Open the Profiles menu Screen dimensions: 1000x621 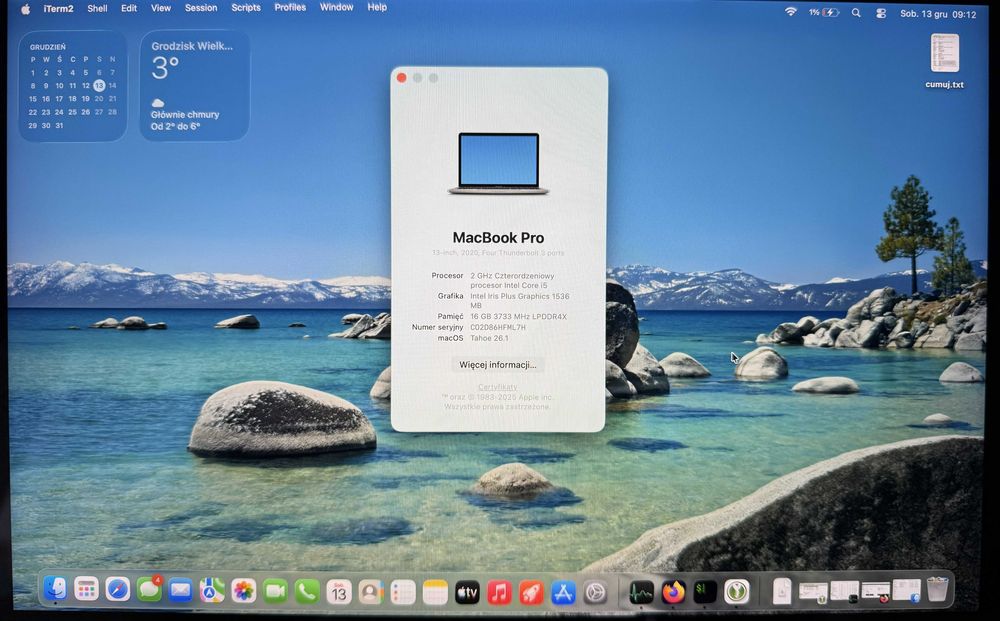coord(290,8)
